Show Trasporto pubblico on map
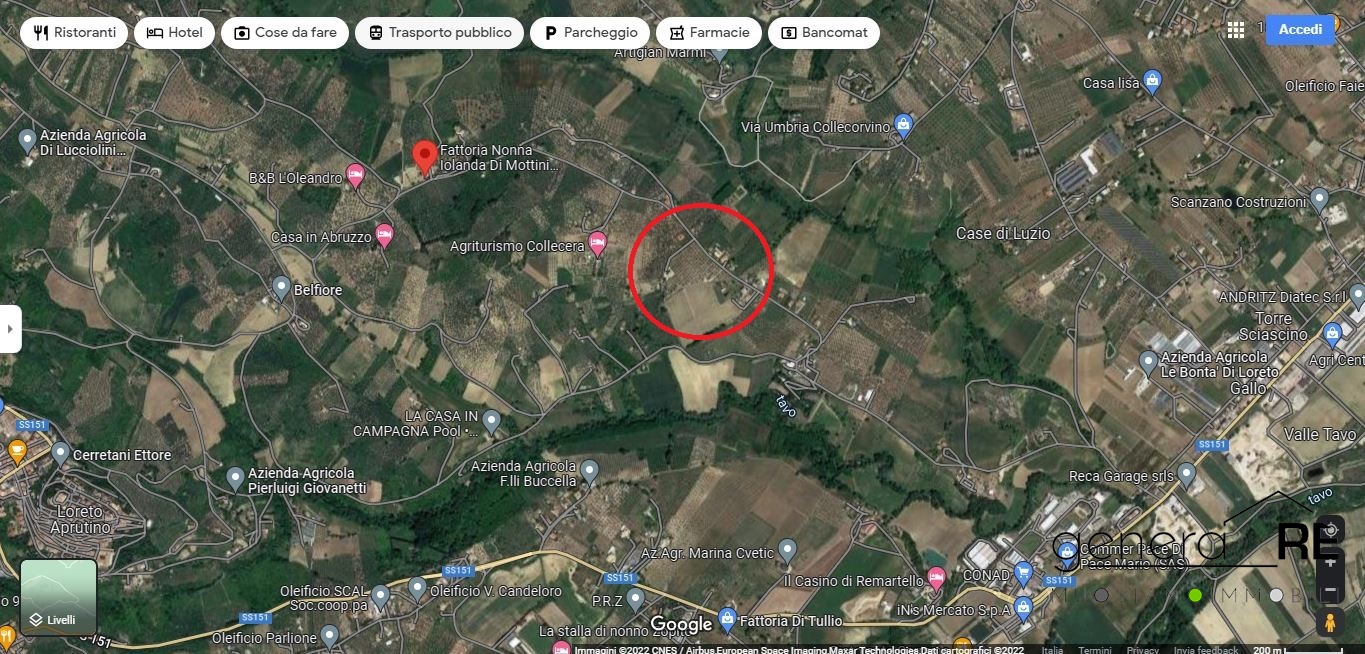The height and width of the screenshot is (654, 1365). tap(439, 32)
